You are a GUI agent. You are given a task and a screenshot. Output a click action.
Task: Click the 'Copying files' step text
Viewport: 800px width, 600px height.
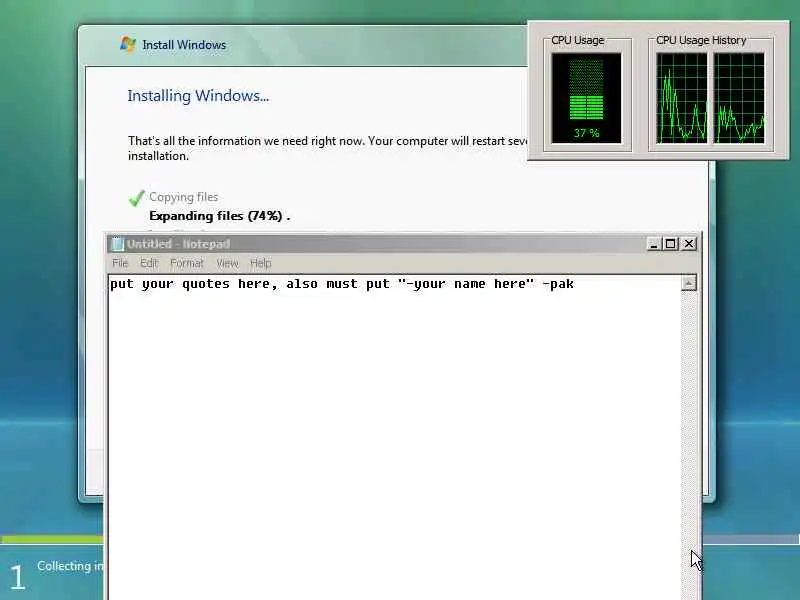point(184,197)
